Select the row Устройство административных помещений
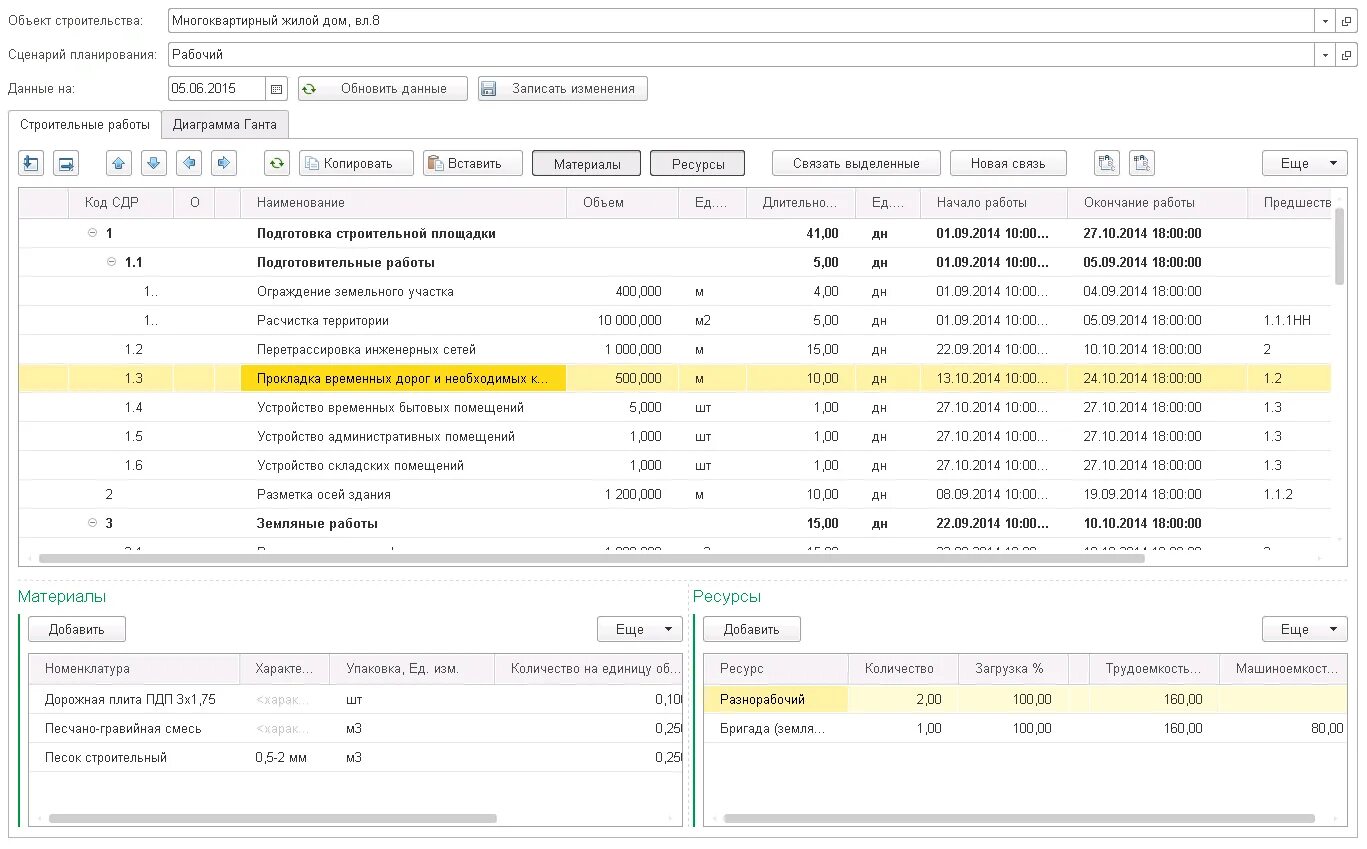 tap(675, 436)
